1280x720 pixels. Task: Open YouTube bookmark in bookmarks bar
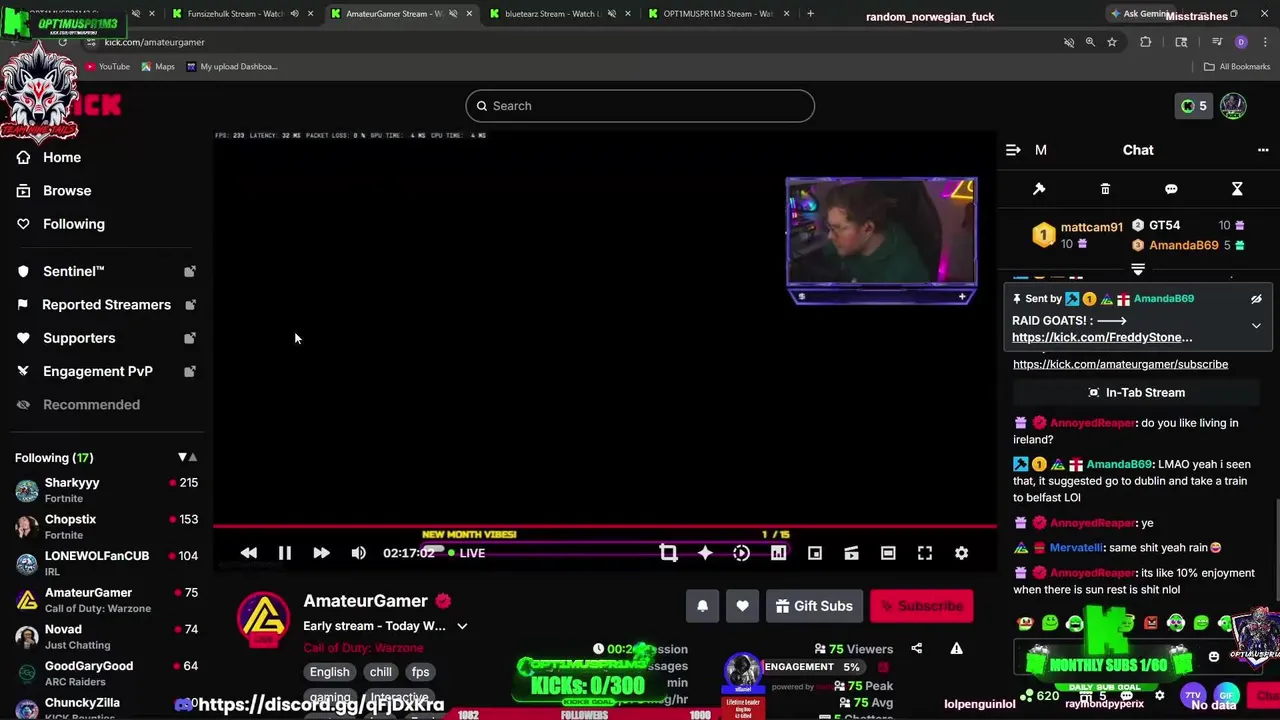107,67
